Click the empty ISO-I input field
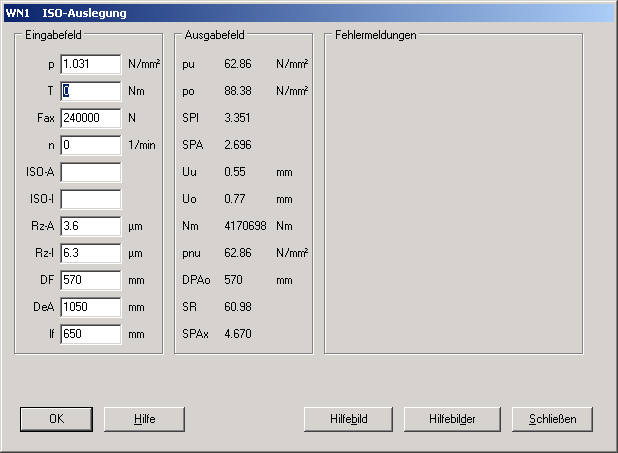Viewport: 618px width, 453px height. pyautogui.click(x=90, y=199)
